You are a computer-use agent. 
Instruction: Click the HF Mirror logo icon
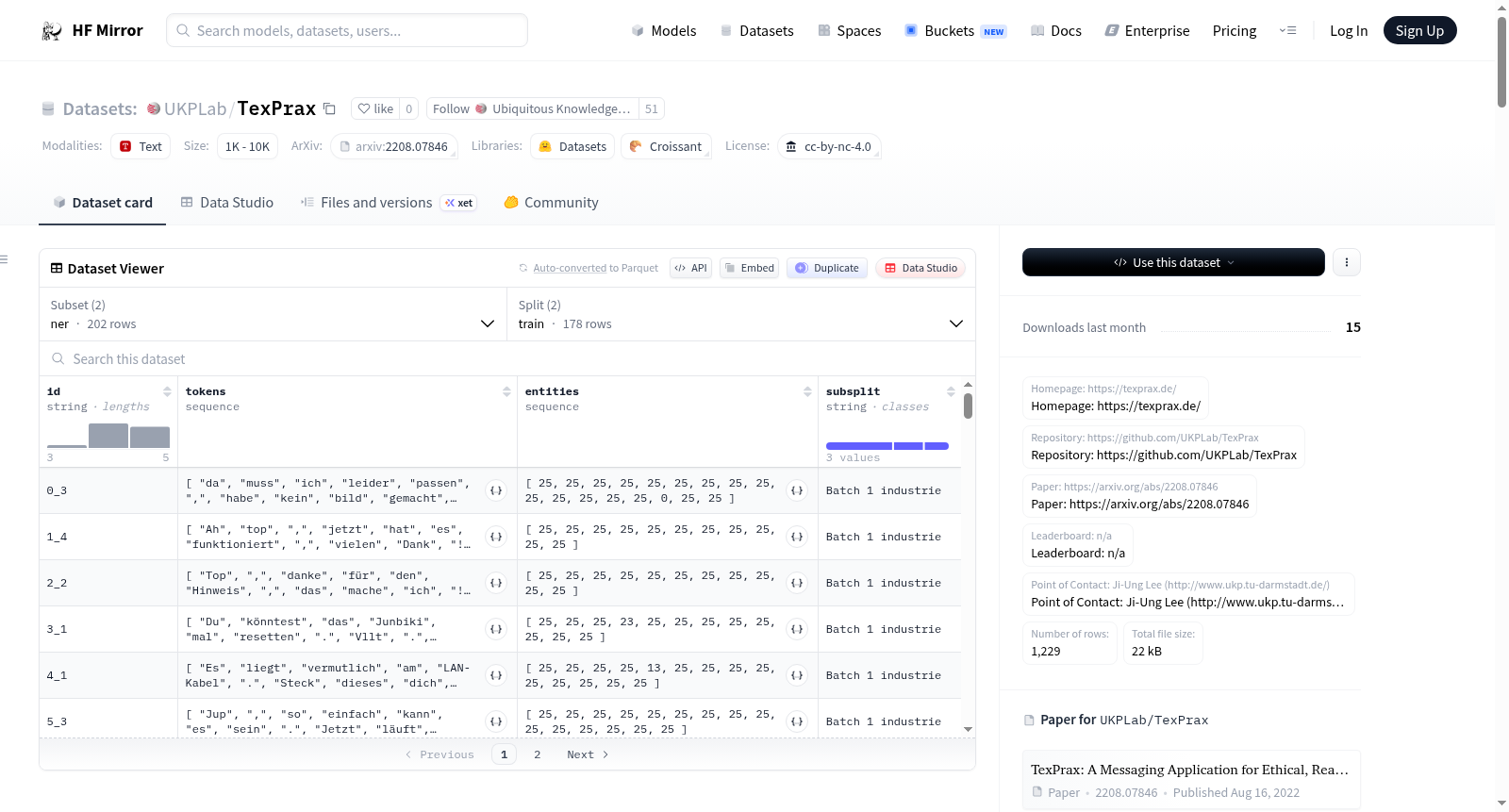click(52, 31)
